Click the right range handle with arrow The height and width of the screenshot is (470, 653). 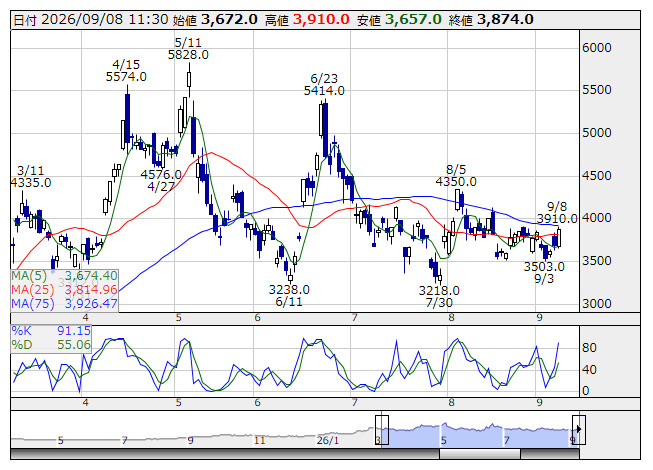coord(579,430)
